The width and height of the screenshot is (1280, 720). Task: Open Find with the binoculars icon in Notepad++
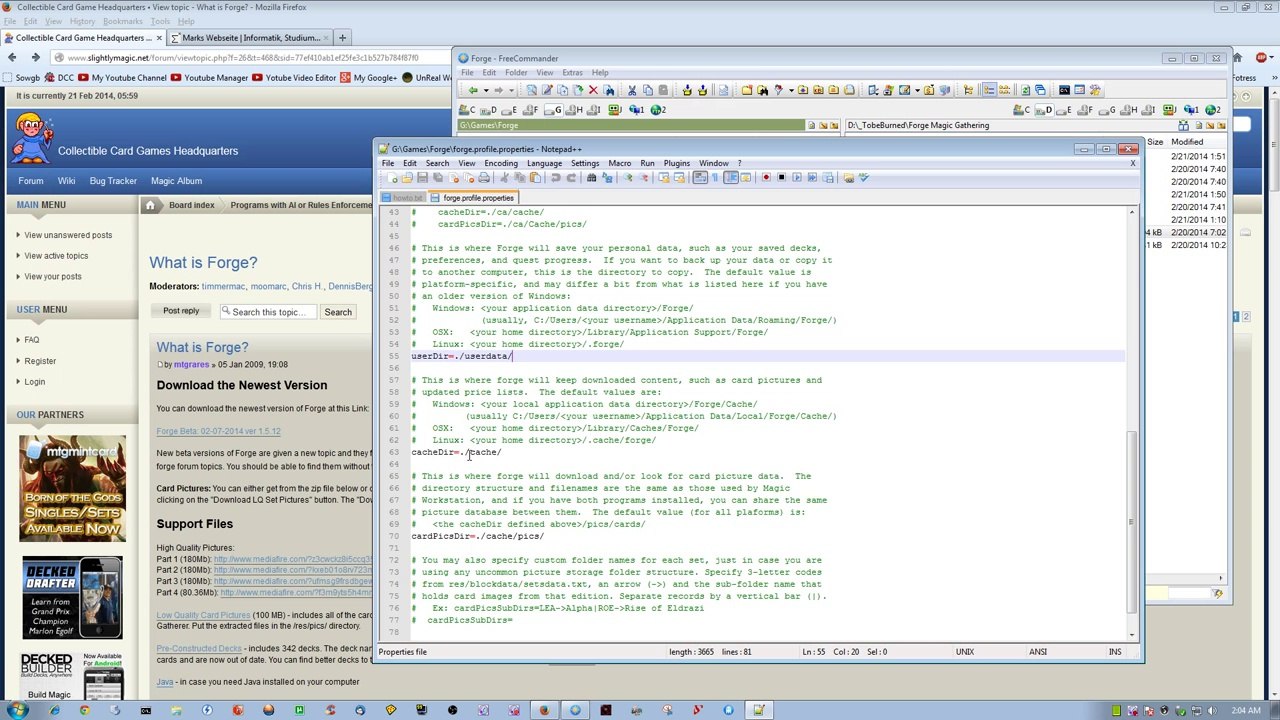click(x=592, y=178)
